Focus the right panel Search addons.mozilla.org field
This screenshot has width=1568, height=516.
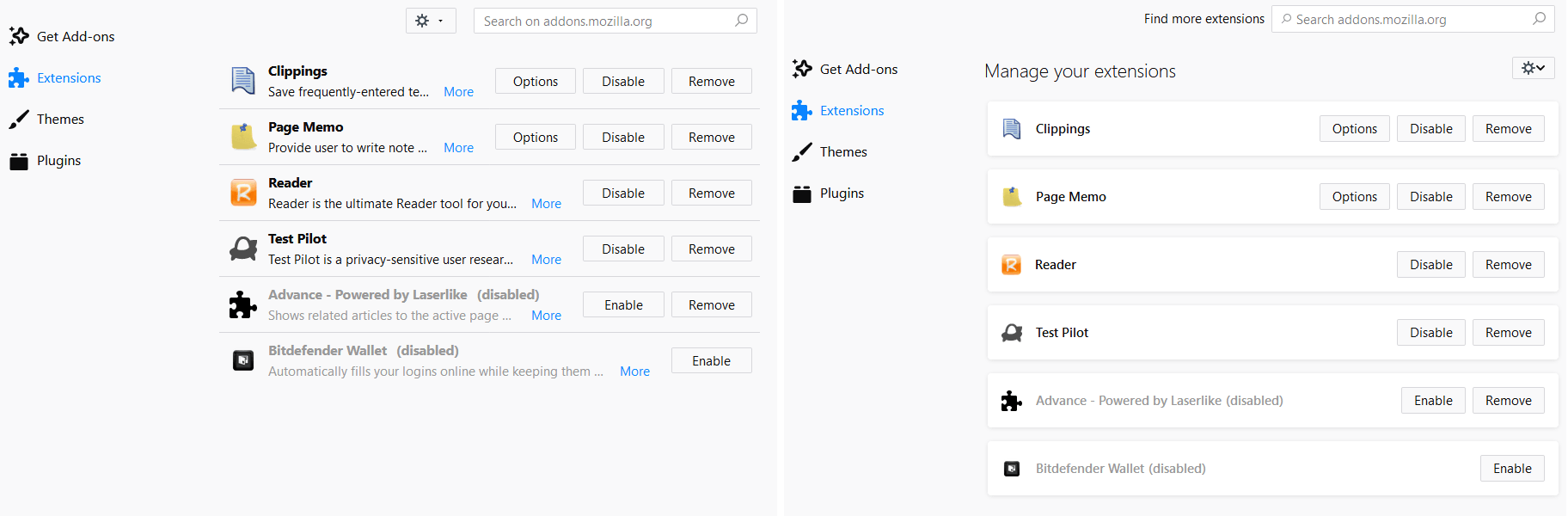(x=1413, y=19)
